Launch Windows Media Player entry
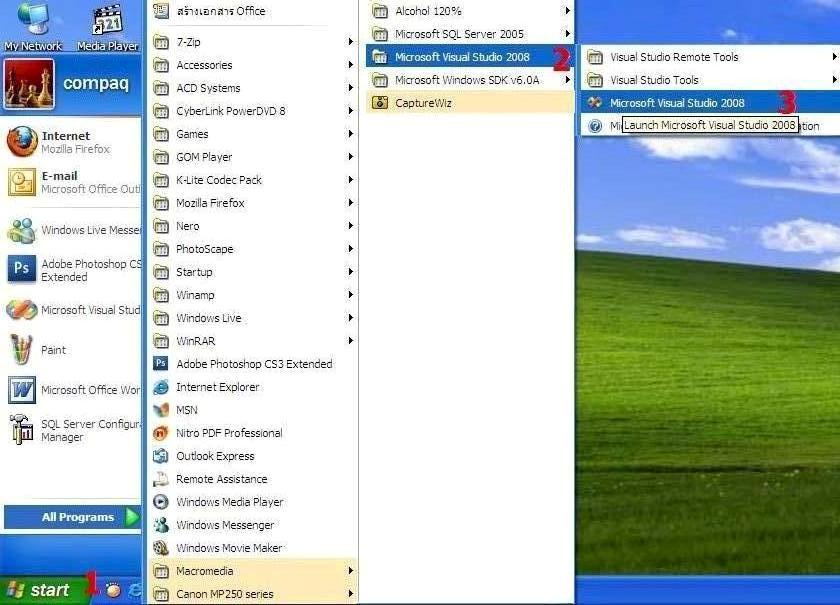Viewport: 840px width, 605px height. [x=252, y=502]
